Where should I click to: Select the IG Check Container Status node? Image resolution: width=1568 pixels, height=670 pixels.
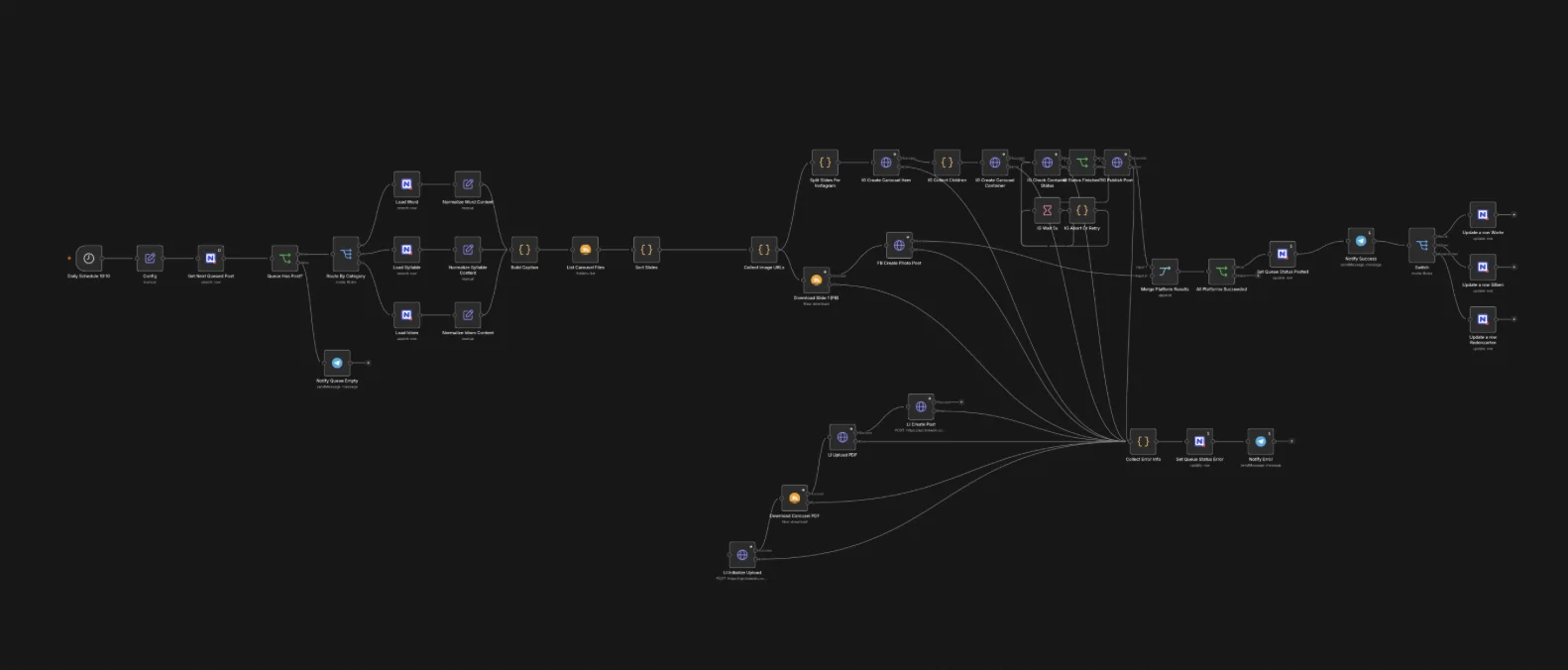pos(1047,163)
